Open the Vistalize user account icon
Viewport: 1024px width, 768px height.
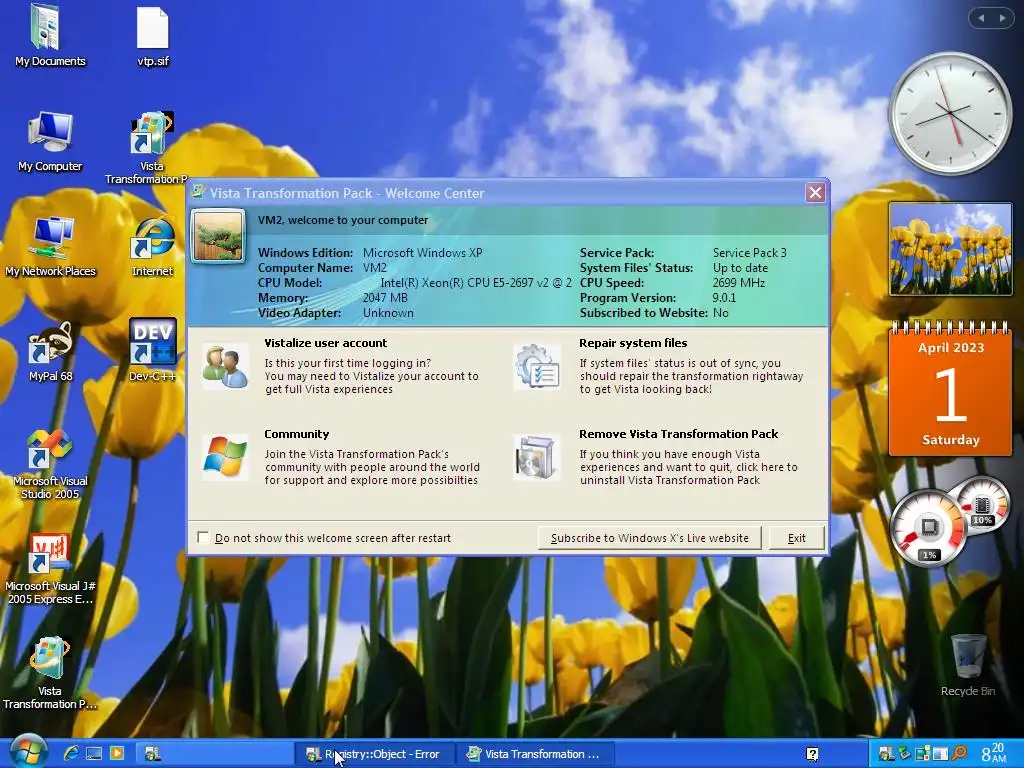pos(225,366)
